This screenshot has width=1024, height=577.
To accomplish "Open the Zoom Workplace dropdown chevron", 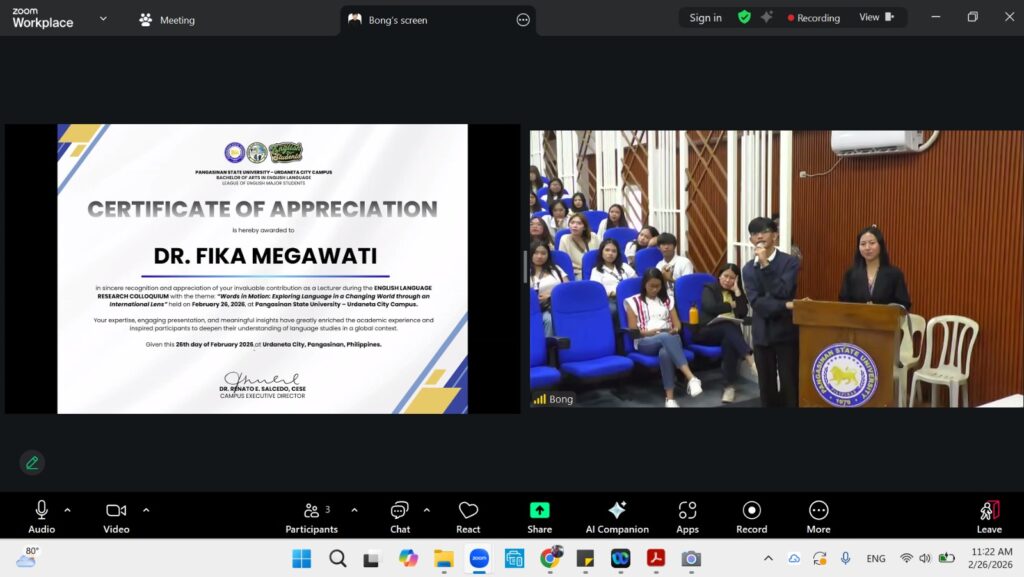I will coord(103,19).
